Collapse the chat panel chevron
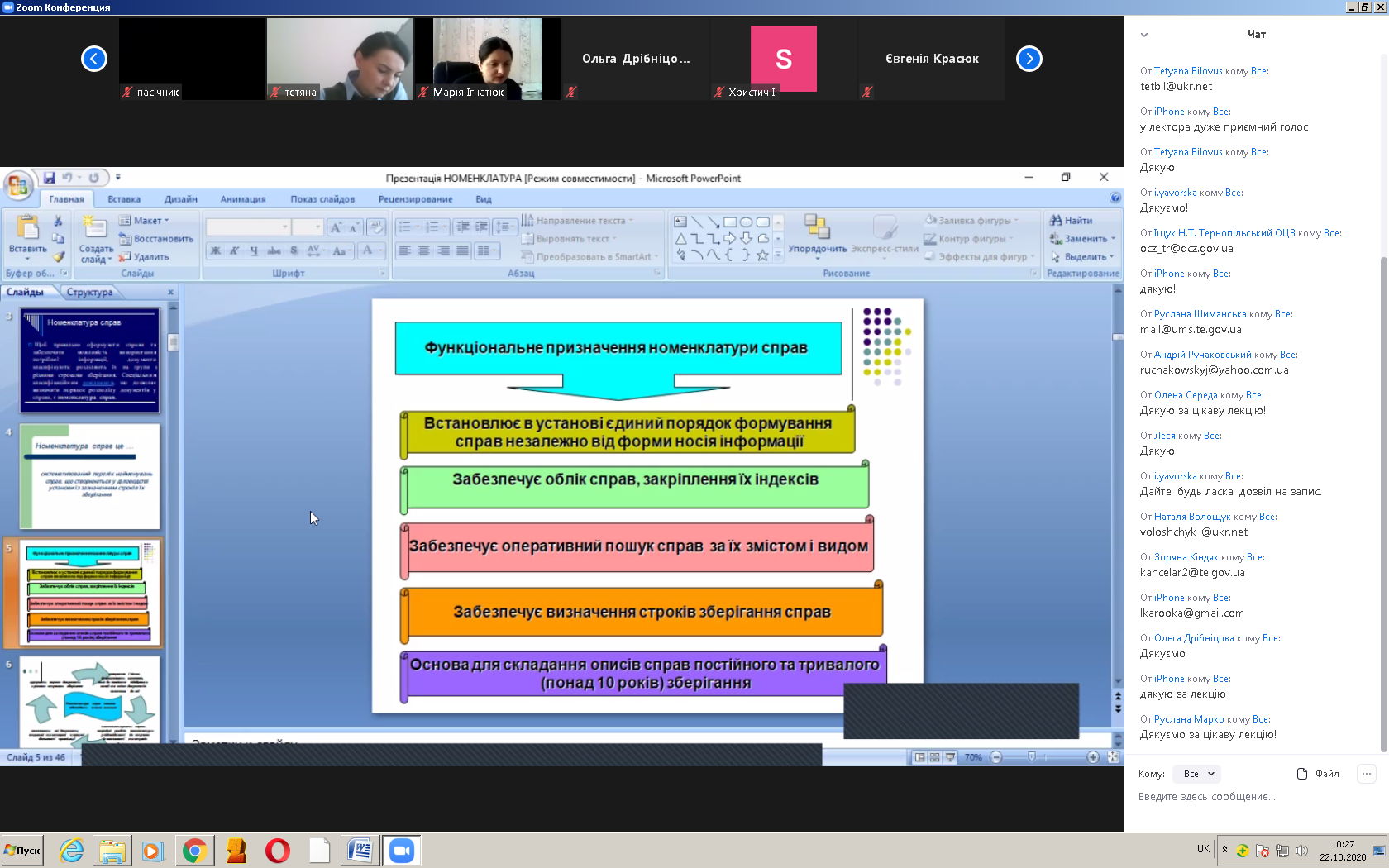Screen dimensions: 1389x868 (x=1144, y=35)
